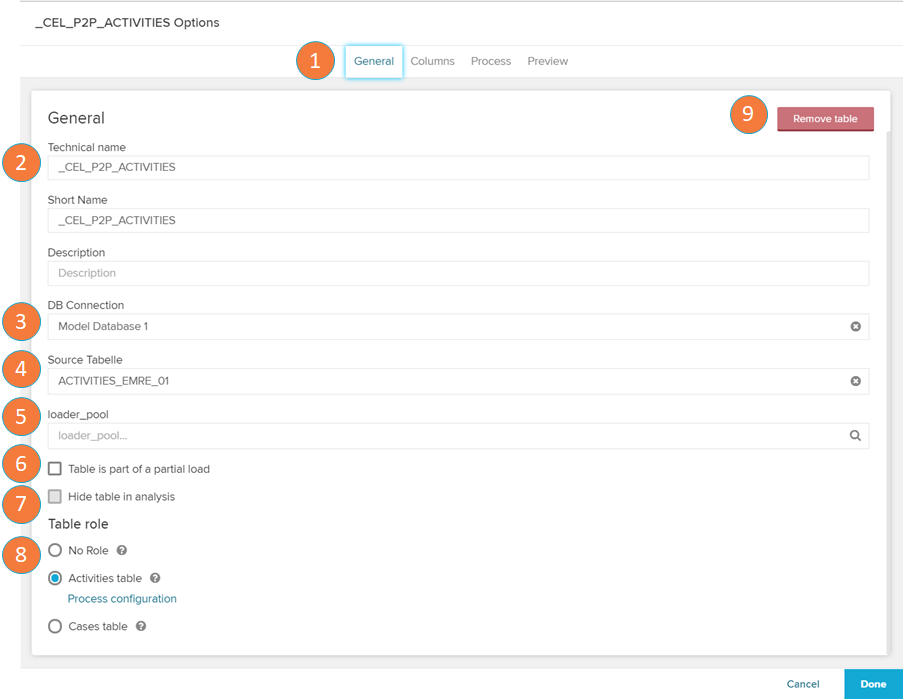Switch to the Columns tab
This screenshot has width=903, height=699.
coord(432,61)
